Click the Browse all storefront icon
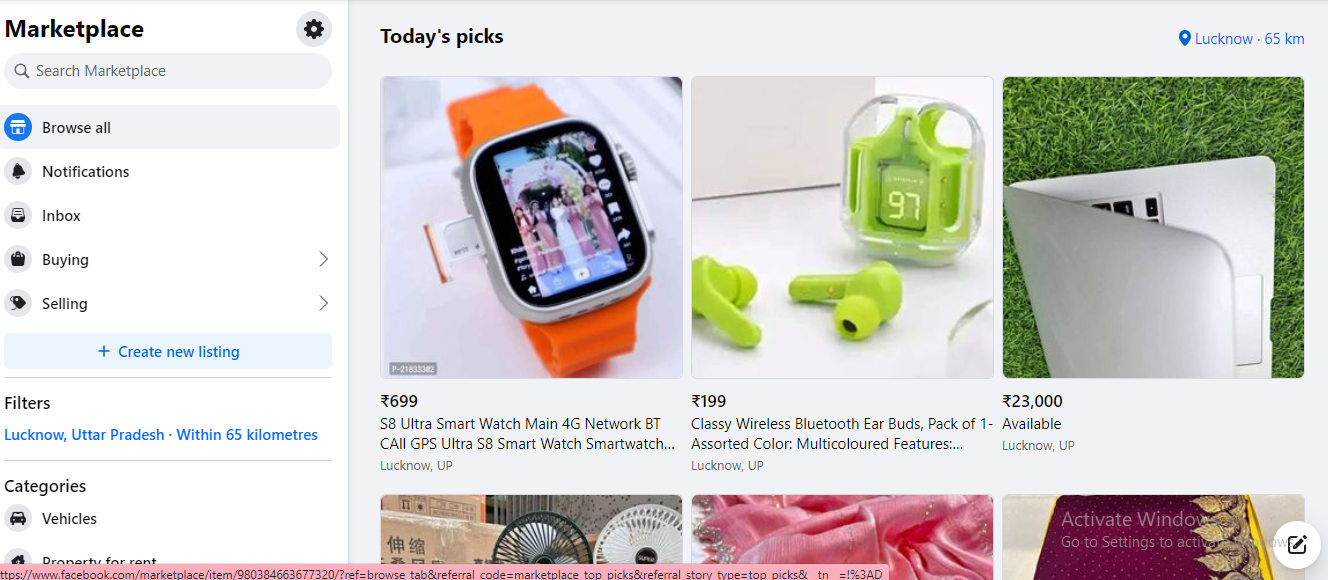 point(18,128)
